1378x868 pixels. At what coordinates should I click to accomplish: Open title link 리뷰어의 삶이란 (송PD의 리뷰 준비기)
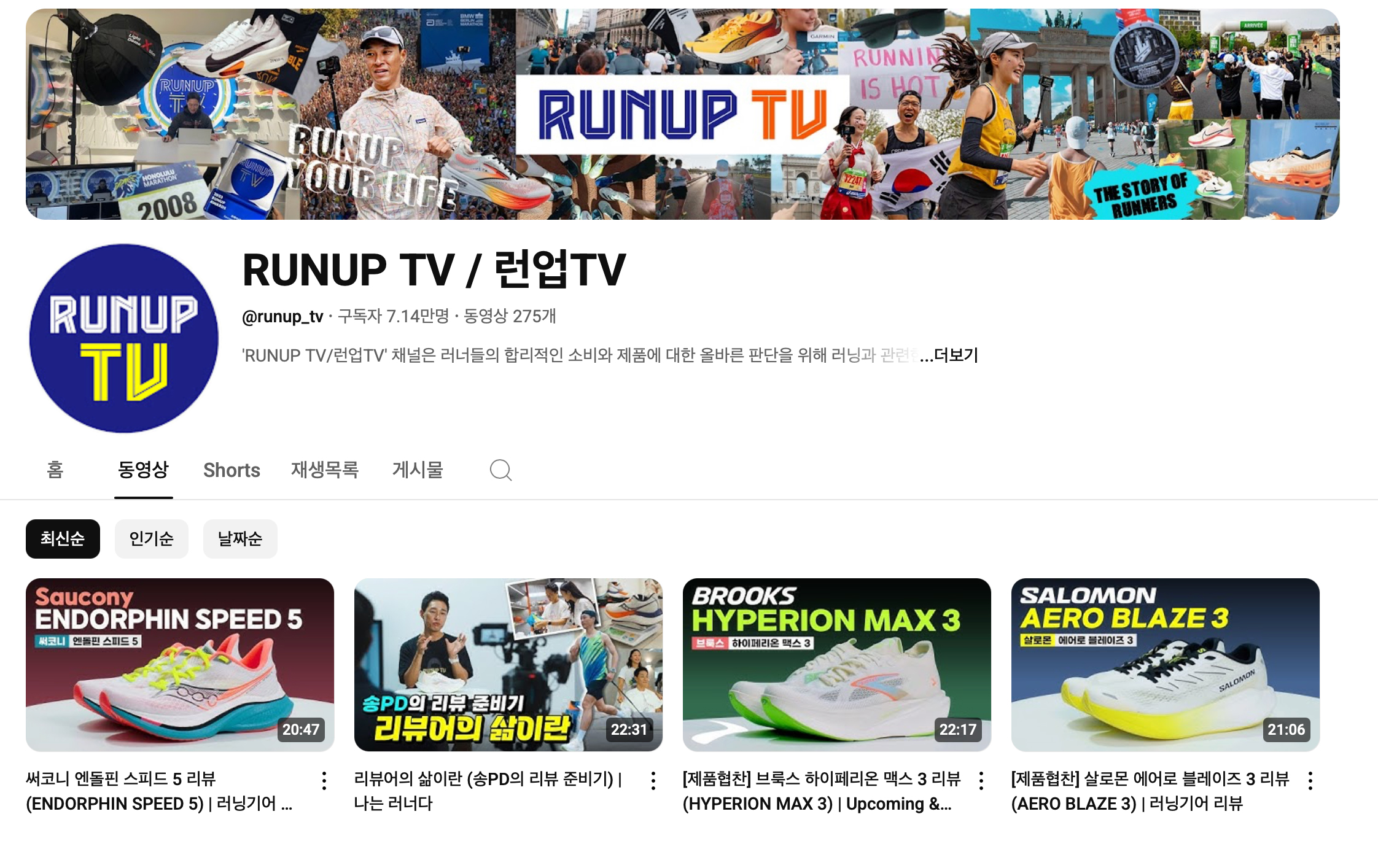(488, 791)
